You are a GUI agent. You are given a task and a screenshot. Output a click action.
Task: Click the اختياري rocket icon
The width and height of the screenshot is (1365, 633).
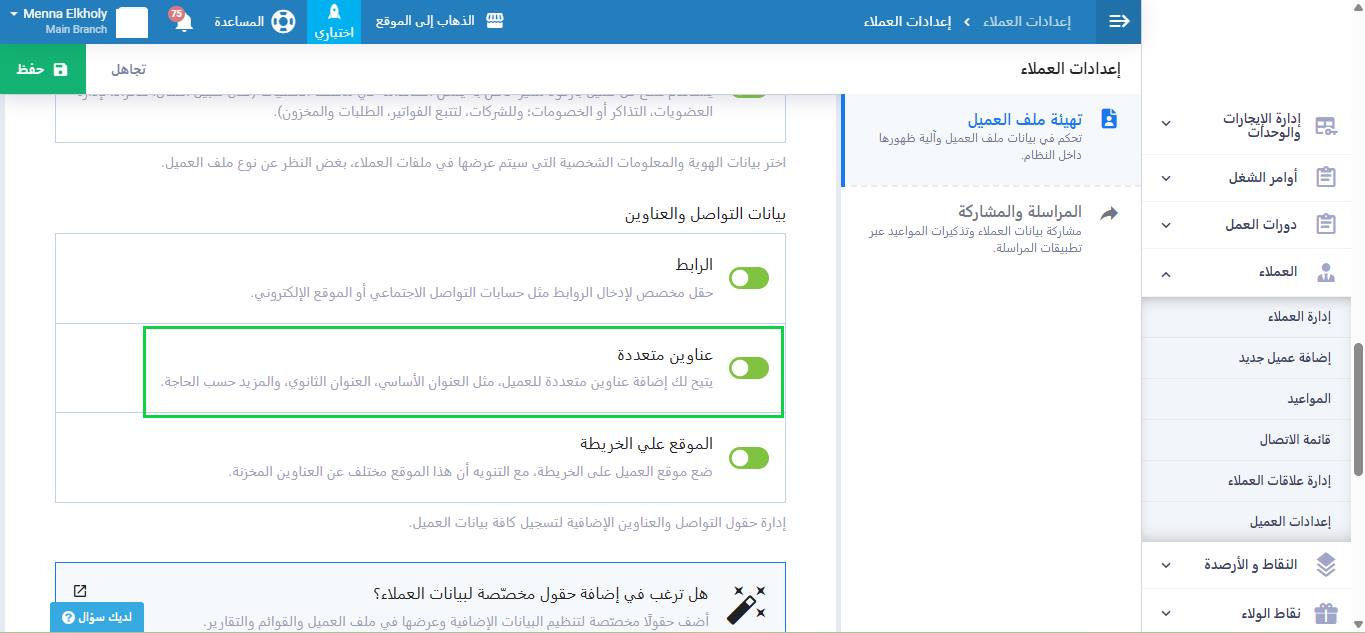coord(334,13)
